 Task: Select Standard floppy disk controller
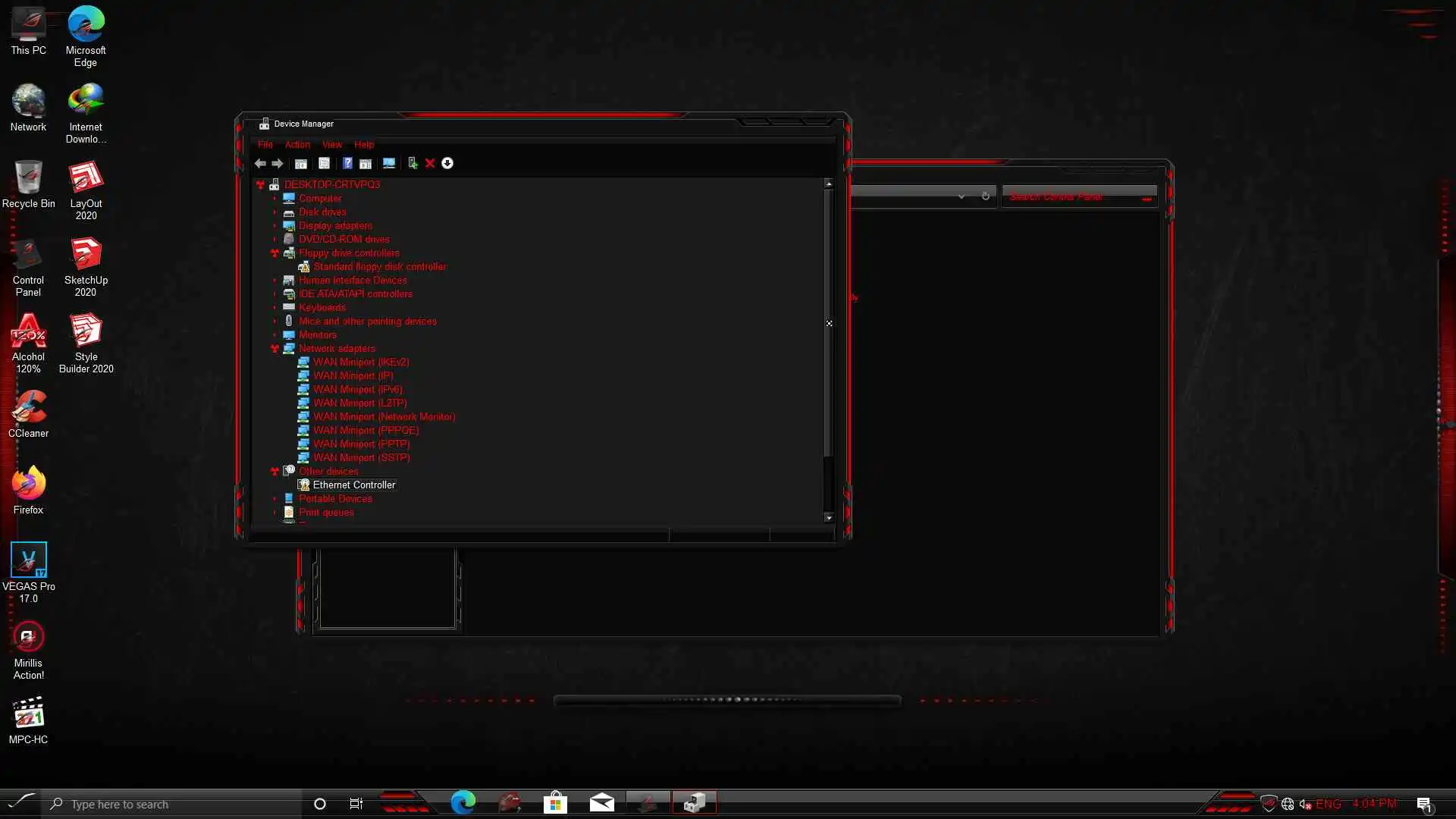pos(379,267)
